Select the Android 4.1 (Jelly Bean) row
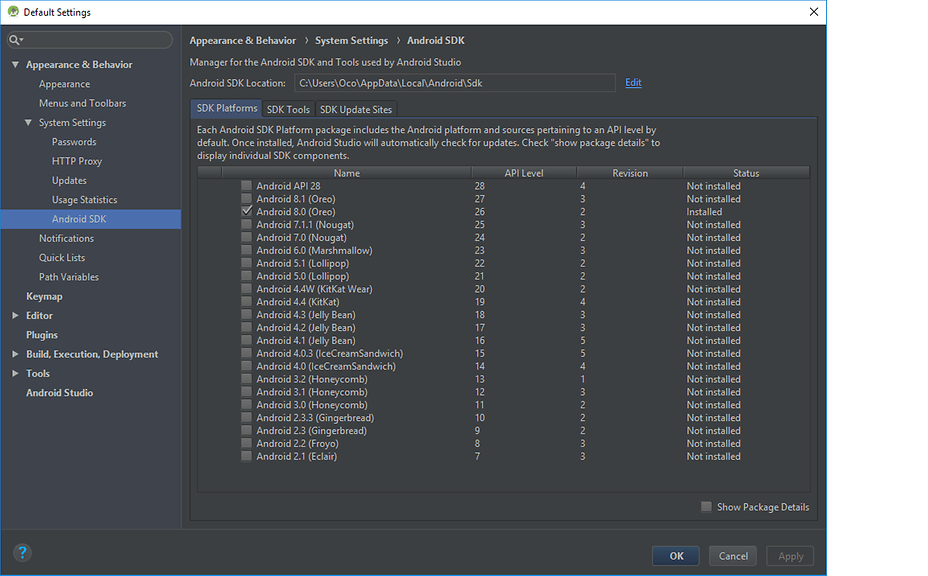The height and width of the screenshot is (576, 928). coord(504,340)
